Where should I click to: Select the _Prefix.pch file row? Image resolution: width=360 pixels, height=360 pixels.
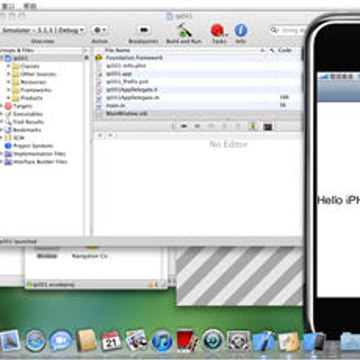(199, 82)
